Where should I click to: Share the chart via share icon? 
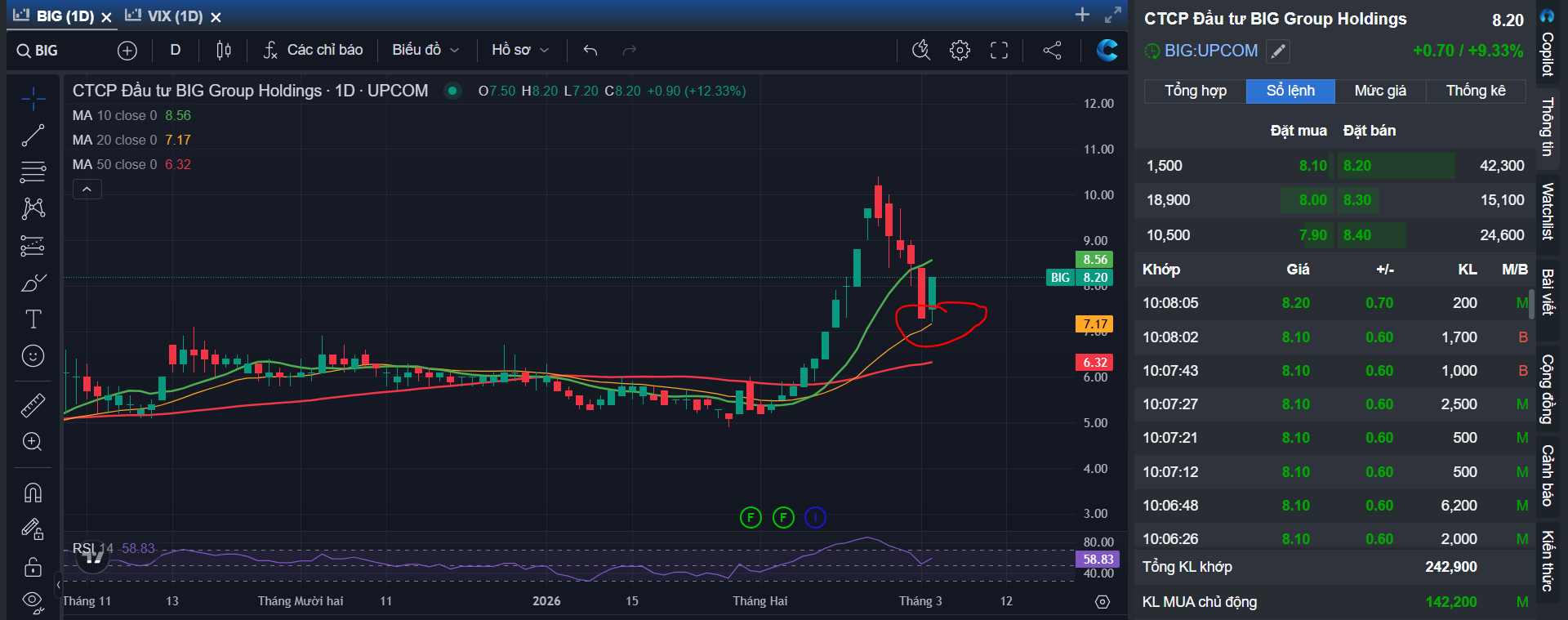pyautogui.click(x=1053, y=51)
